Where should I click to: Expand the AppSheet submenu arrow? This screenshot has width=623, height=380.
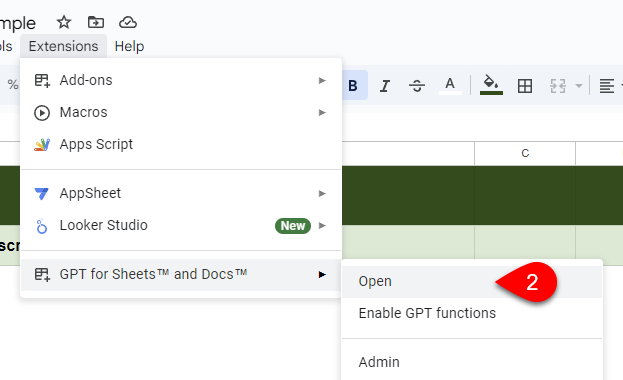click(322, 194)
